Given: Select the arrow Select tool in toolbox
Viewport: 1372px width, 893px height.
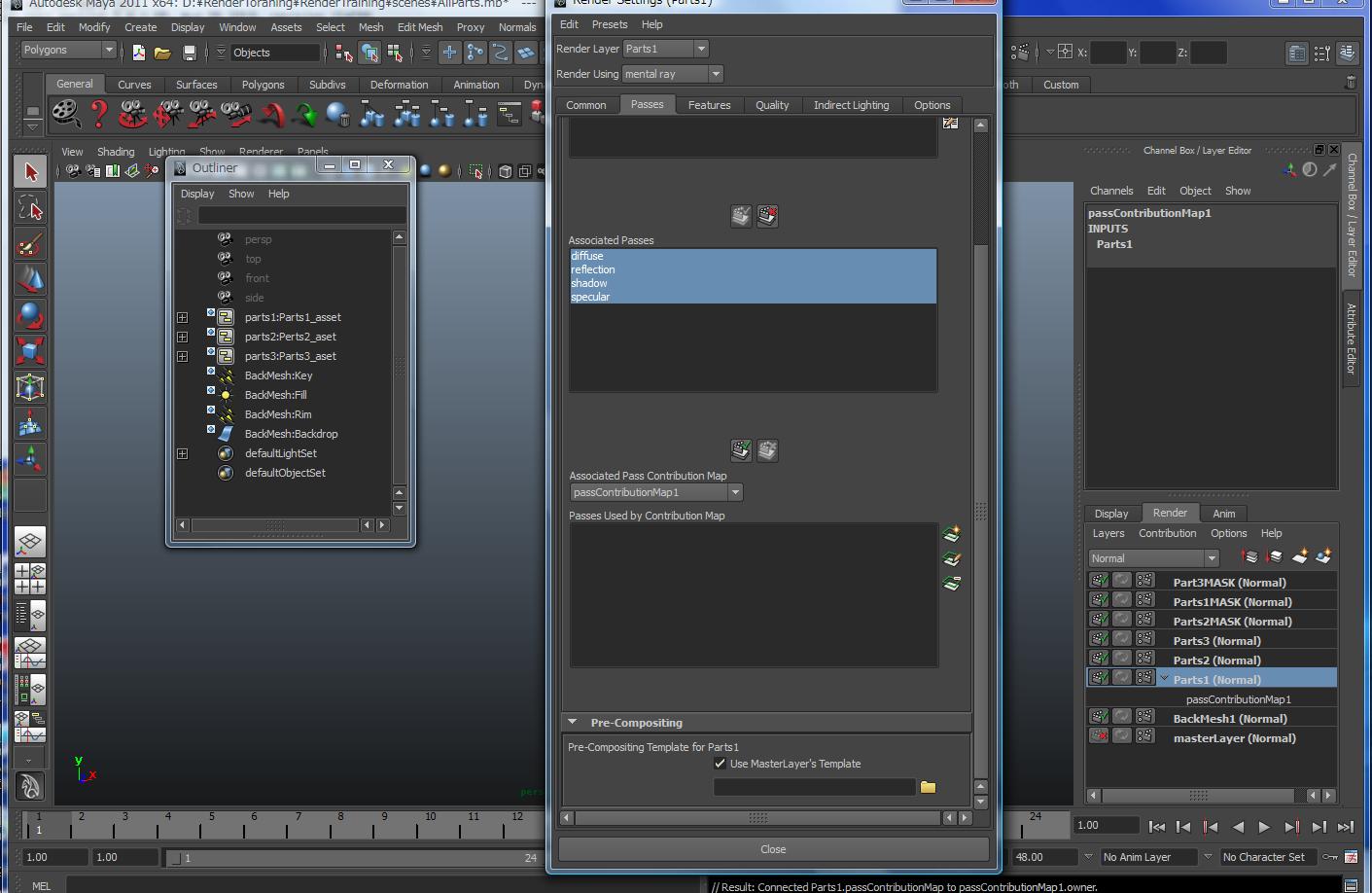Looking at the screenshot, I should (30, 172).
